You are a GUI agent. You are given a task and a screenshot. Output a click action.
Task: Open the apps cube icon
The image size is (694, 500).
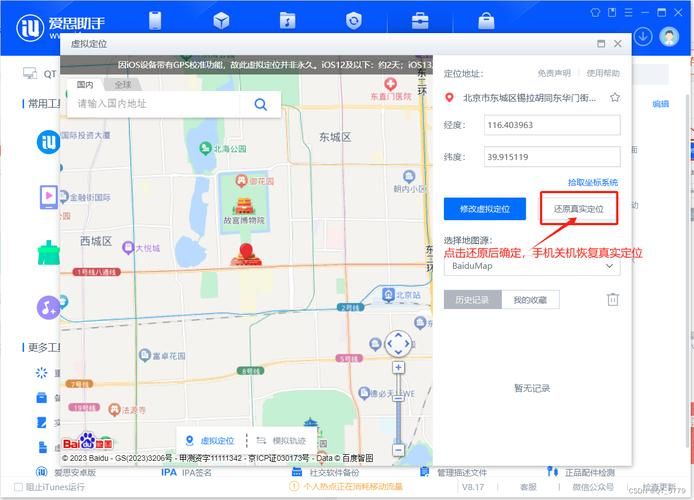pos(221,20)
